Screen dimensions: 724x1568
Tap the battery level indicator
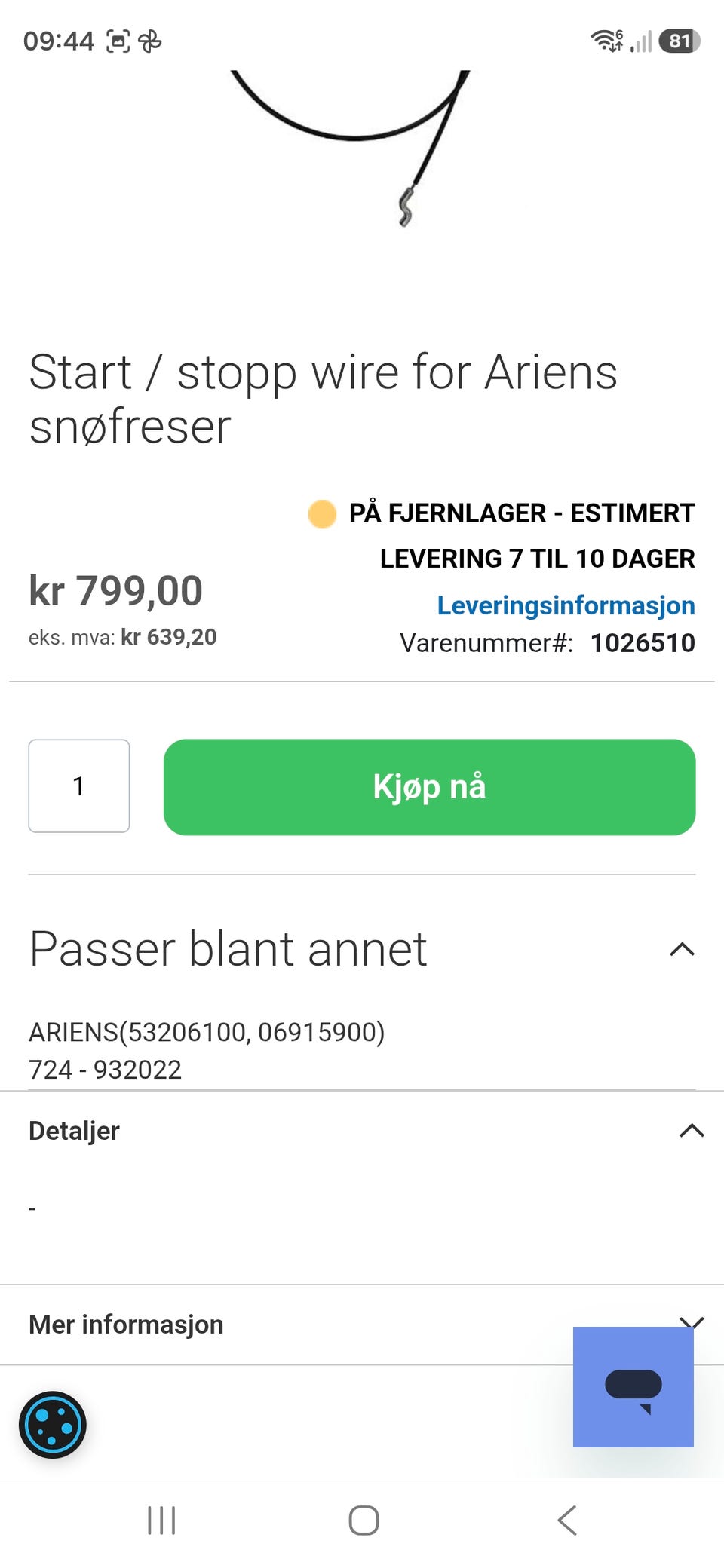680,41
